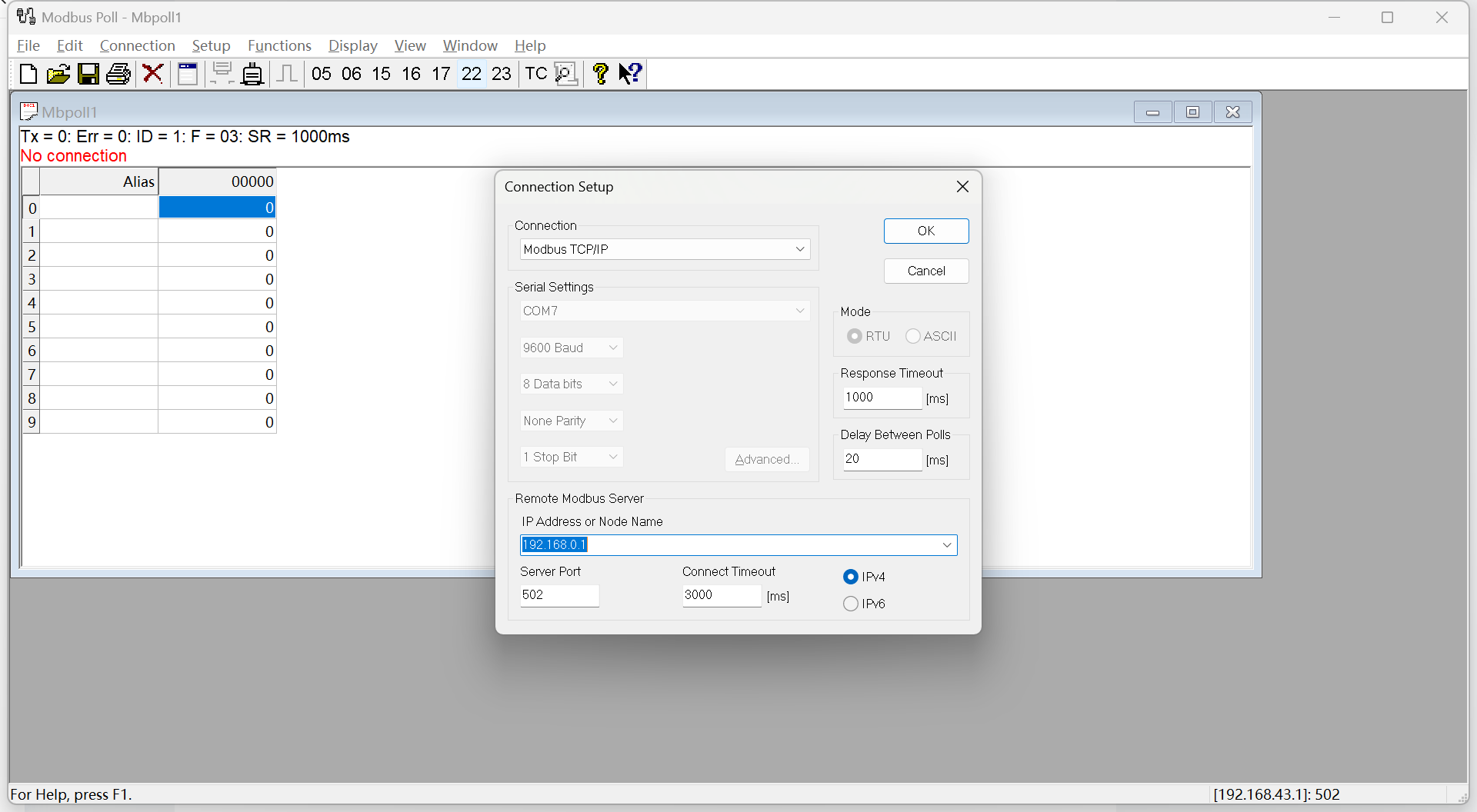Minimize the Mbpoll1 child window

click(1152, 112)
